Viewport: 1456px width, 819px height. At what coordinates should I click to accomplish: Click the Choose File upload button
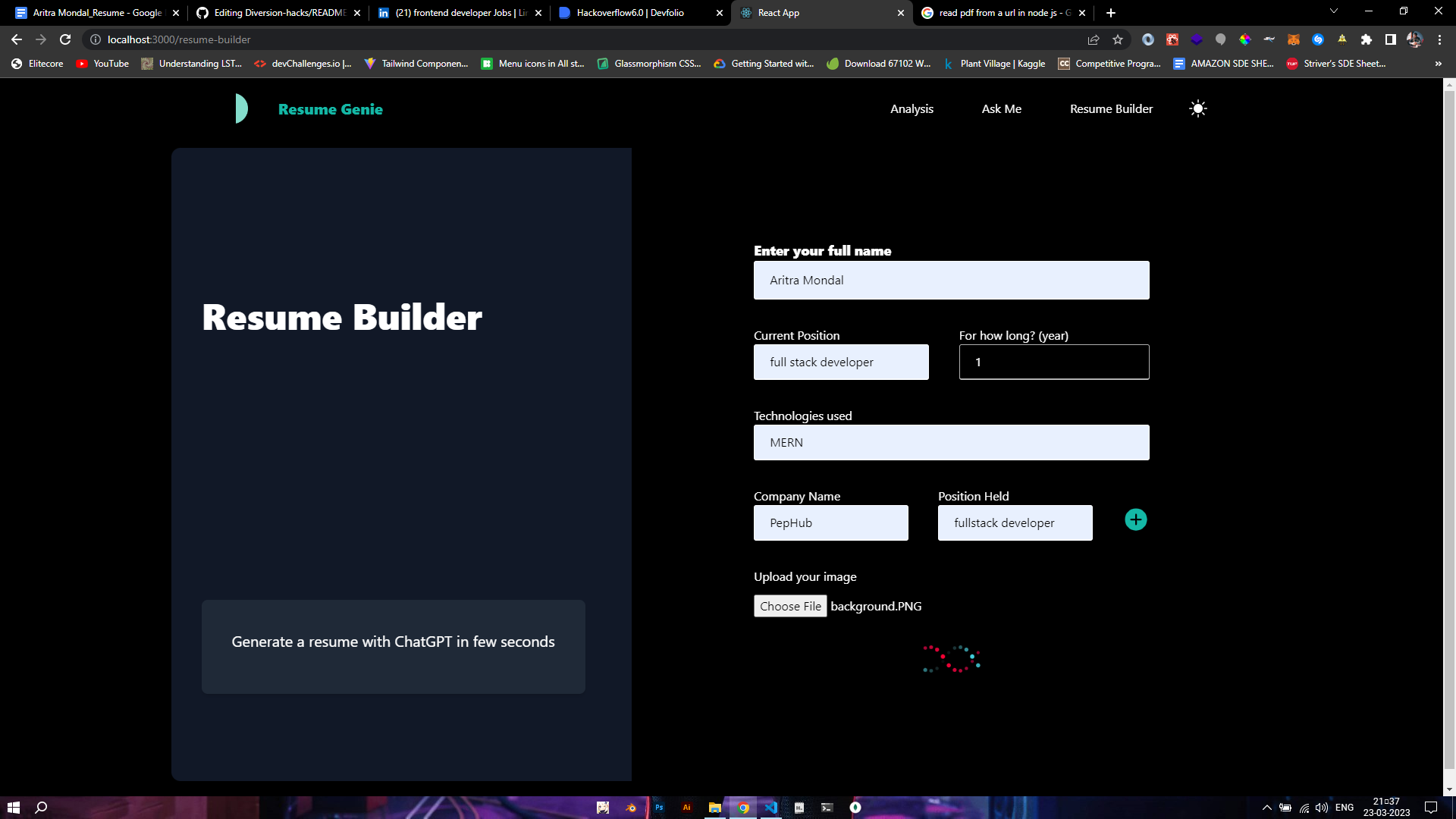point(790,606)
